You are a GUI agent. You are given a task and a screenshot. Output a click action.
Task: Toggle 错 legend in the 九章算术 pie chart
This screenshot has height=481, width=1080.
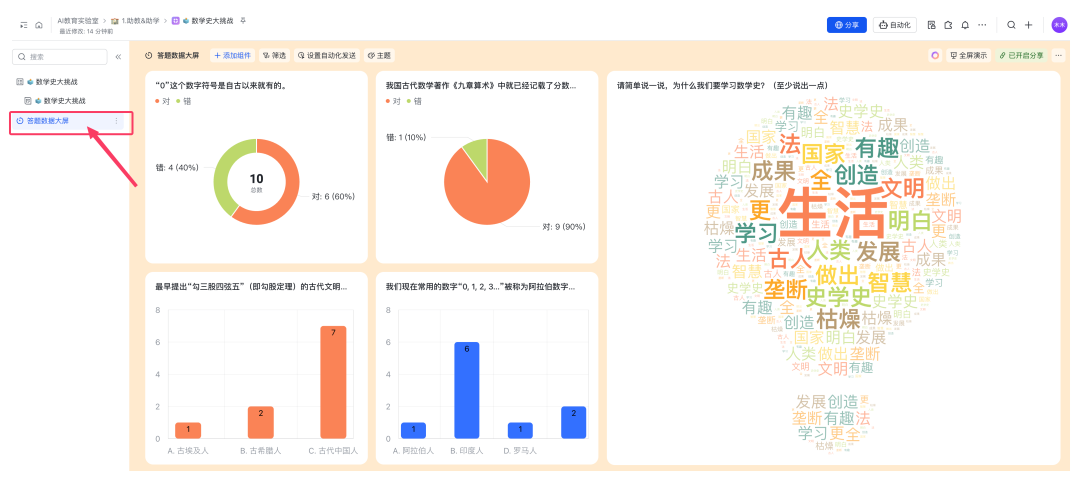(x=413, y=101)
